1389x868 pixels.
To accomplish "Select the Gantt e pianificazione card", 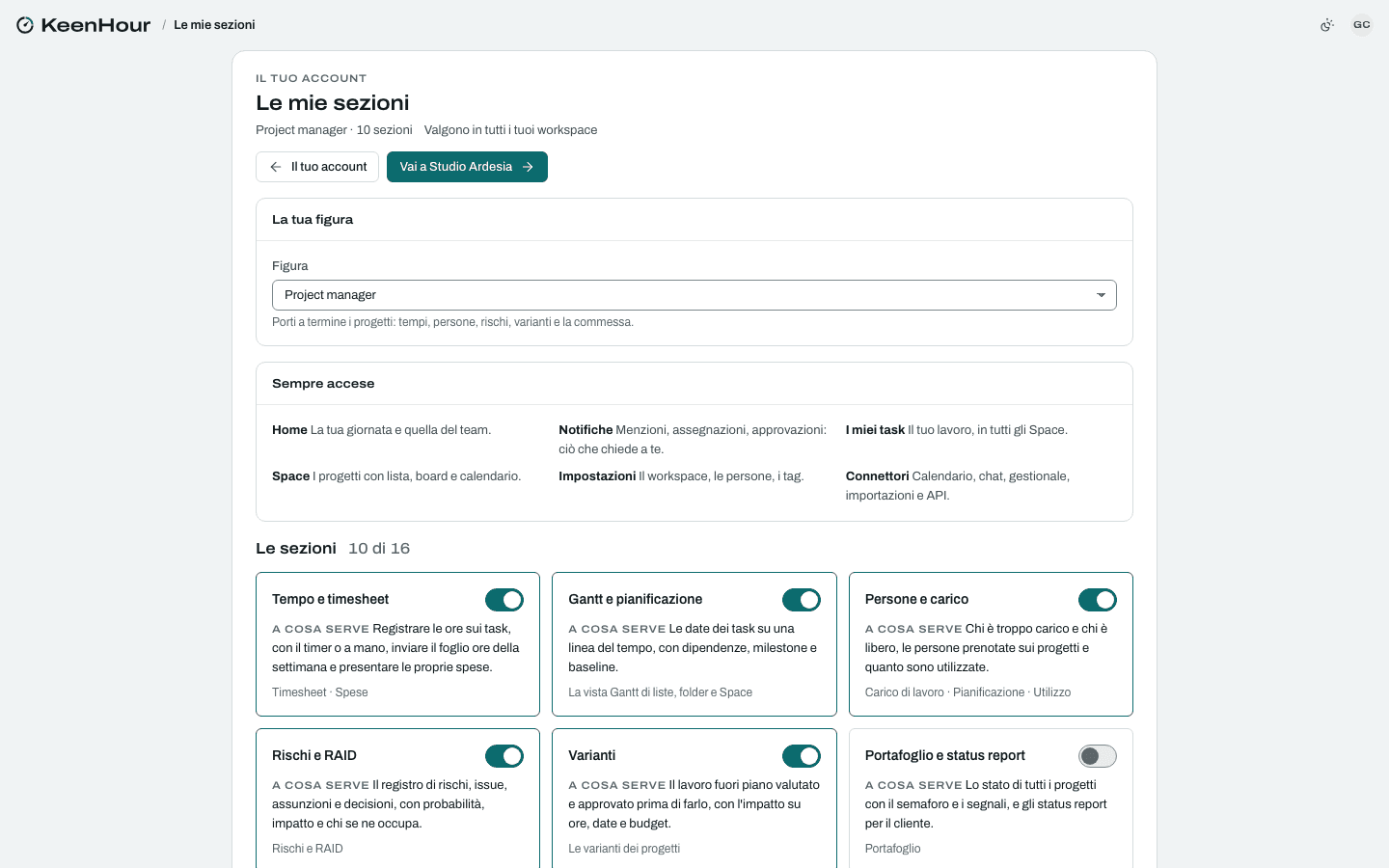I will (x=694, y=644).
